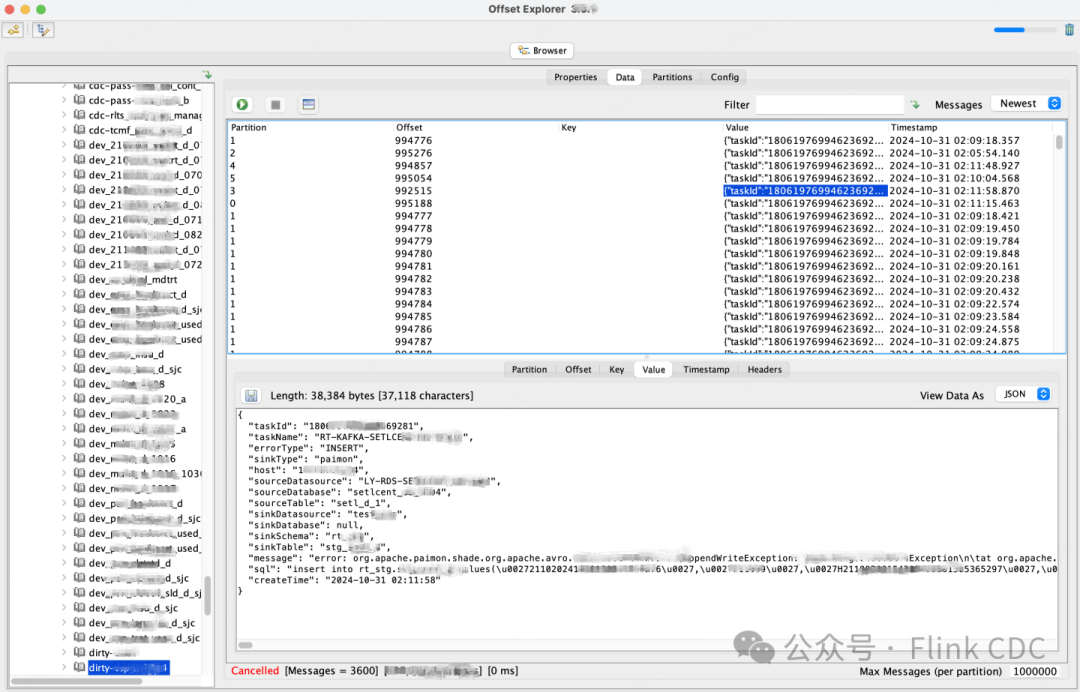Expand the dev topic ending in d_070

(x=64, y=175)
